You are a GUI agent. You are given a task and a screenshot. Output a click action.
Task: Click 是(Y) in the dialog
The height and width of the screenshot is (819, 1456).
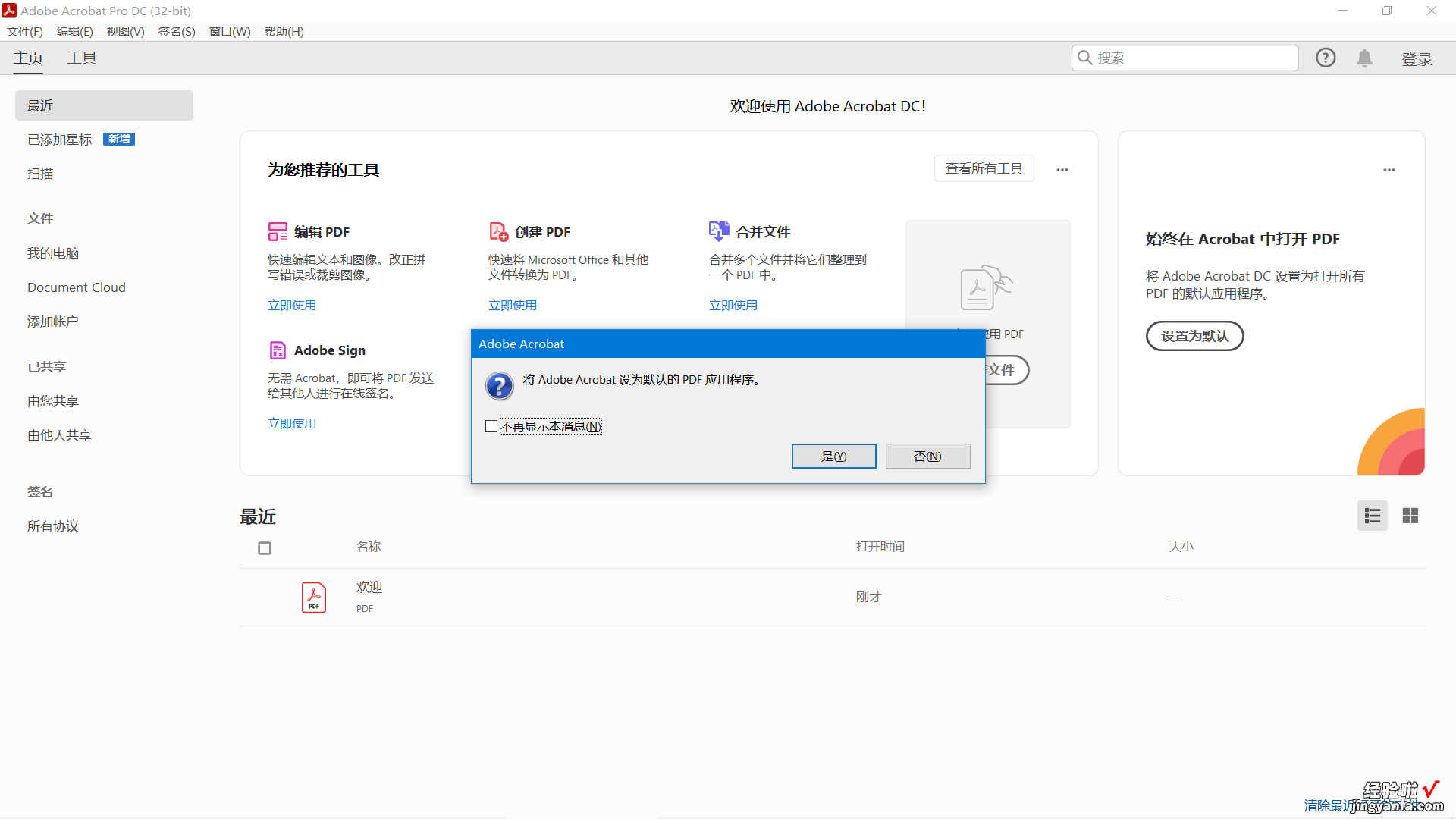[x=833, y=456]
